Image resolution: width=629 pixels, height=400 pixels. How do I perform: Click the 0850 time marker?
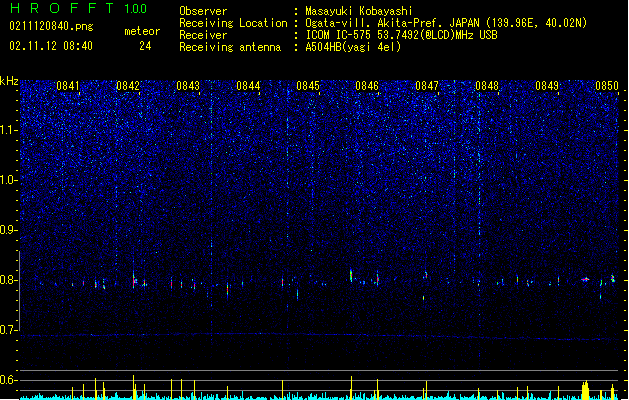[607, 86]
